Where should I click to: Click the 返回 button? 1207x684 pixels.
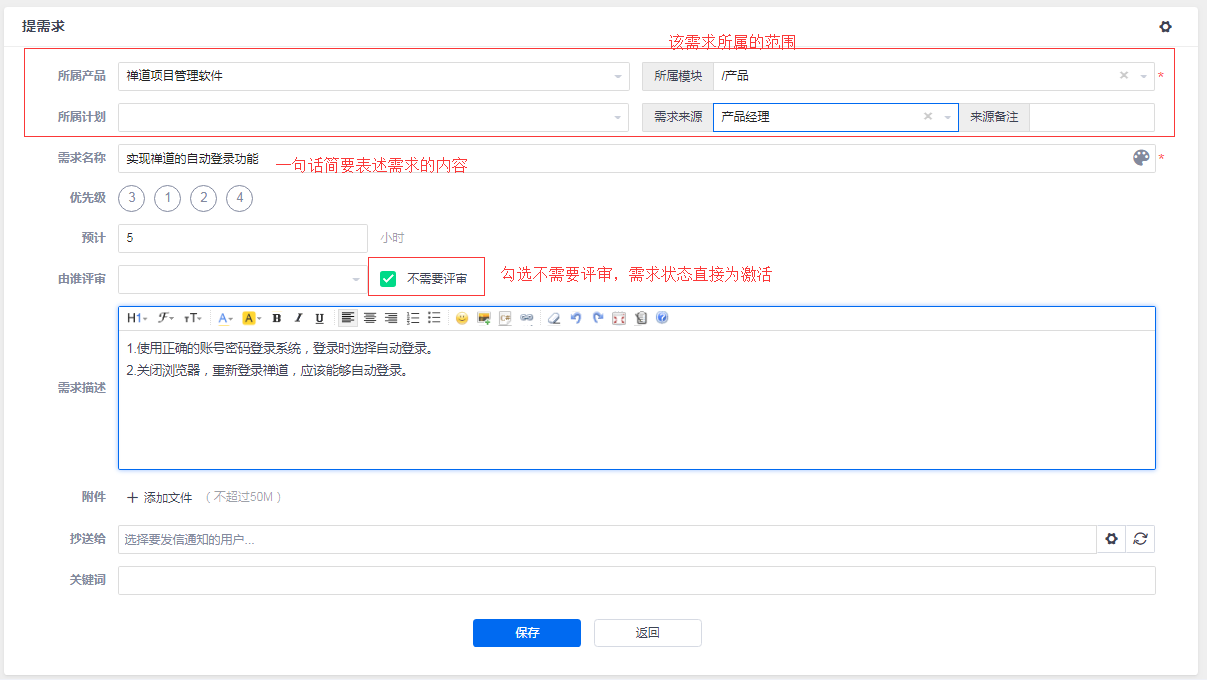[647, 633]
